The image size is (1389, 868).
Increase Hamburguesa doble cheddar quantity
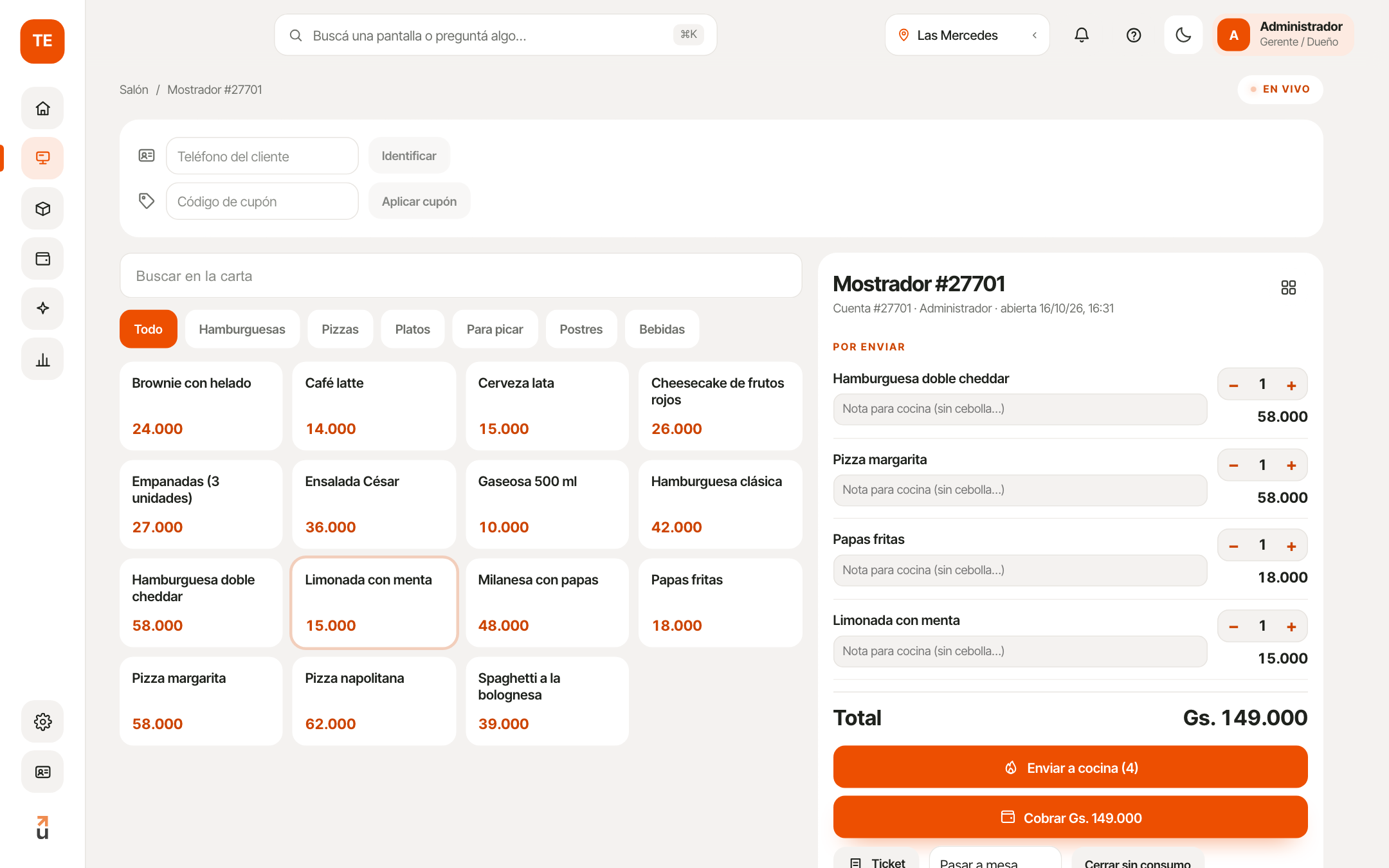tap(1291, 385)
